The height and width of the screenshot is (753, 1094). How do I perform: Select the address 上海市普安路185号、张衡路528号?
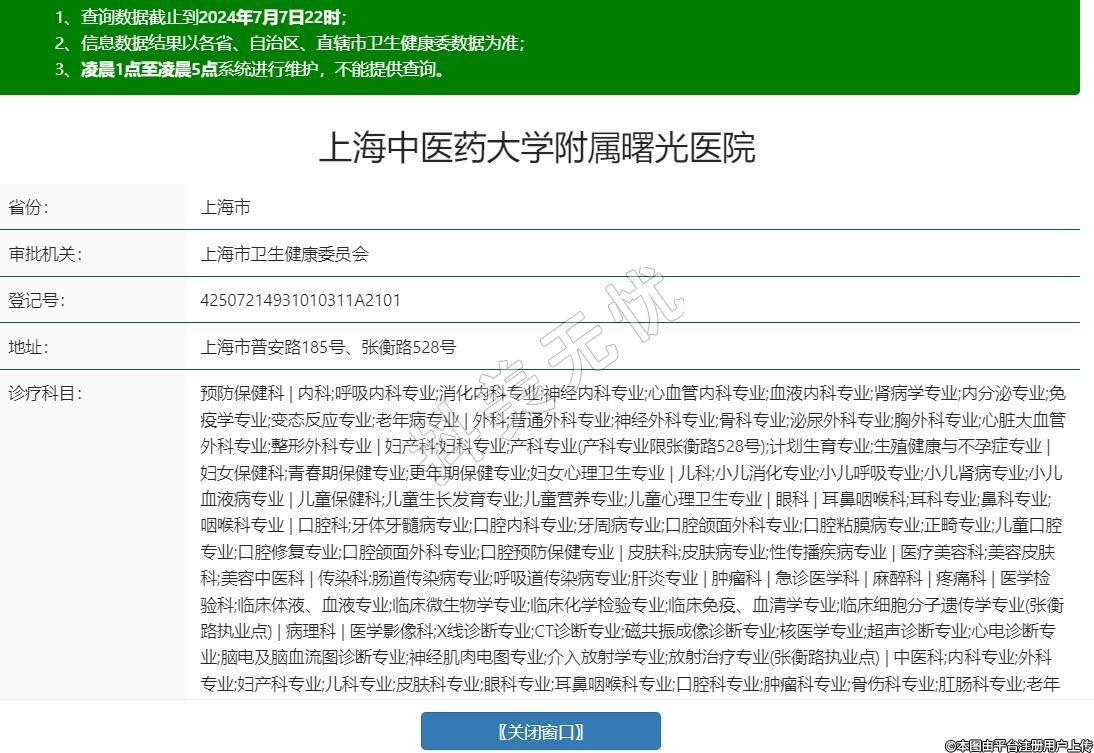(x=328, y=347)
